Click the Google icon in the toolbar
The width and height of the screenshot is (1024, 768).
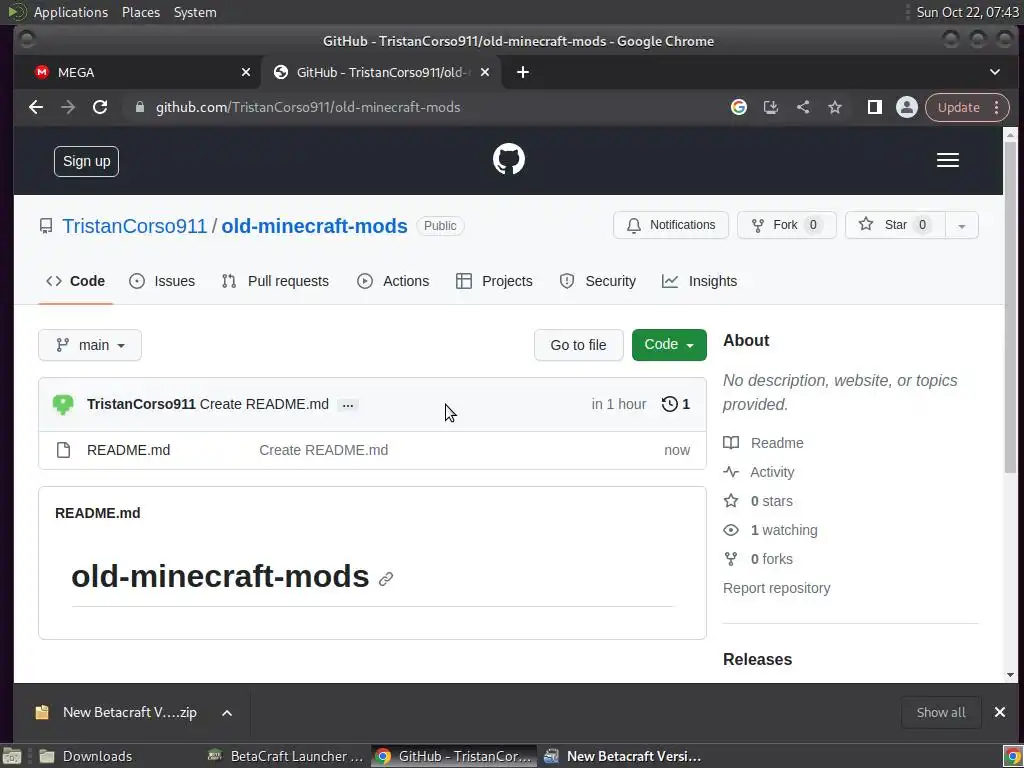(x=739, y=107)
